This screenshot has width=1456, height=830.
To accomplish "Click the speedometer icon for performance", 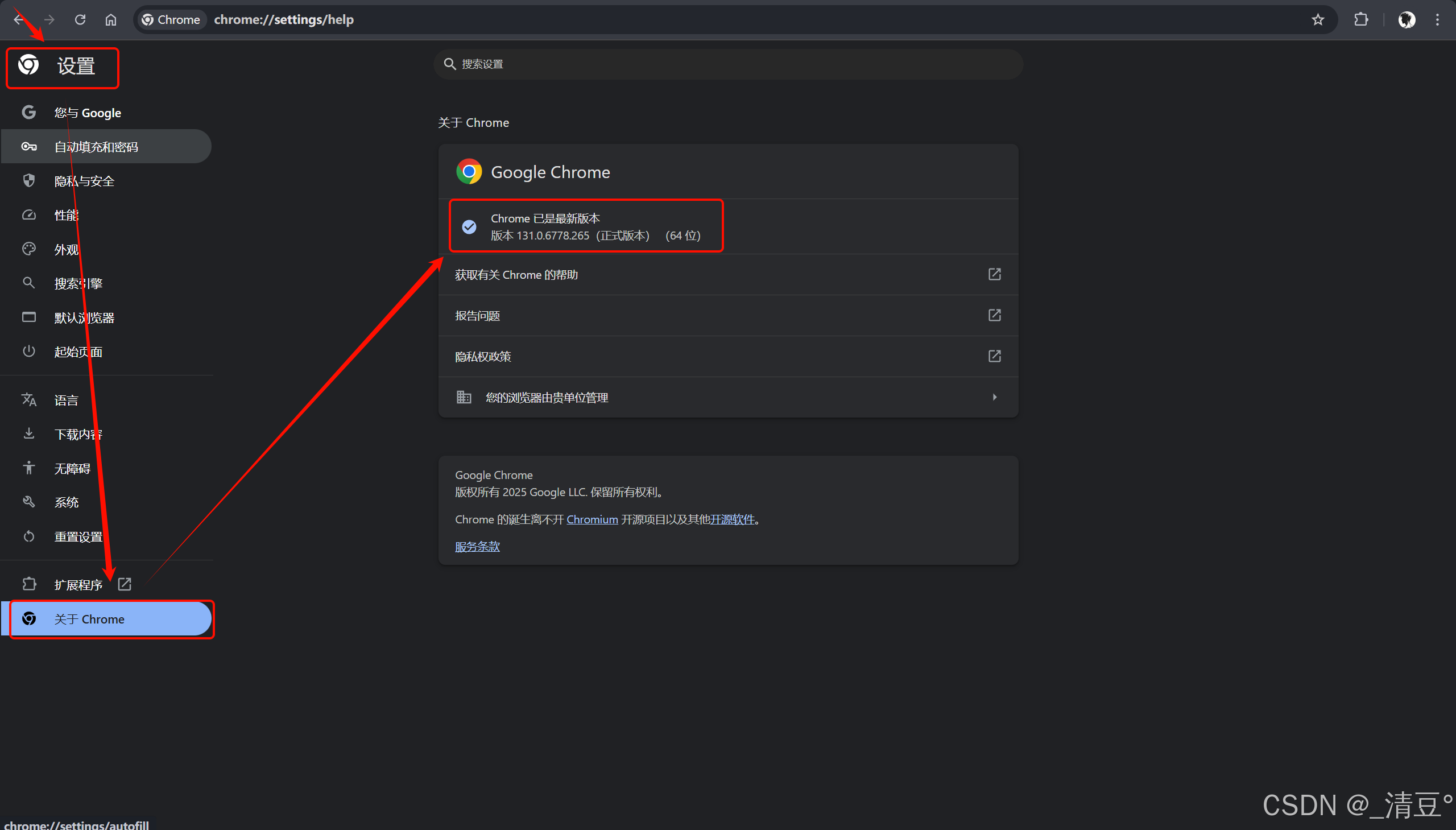I will [x=29, y=215].
